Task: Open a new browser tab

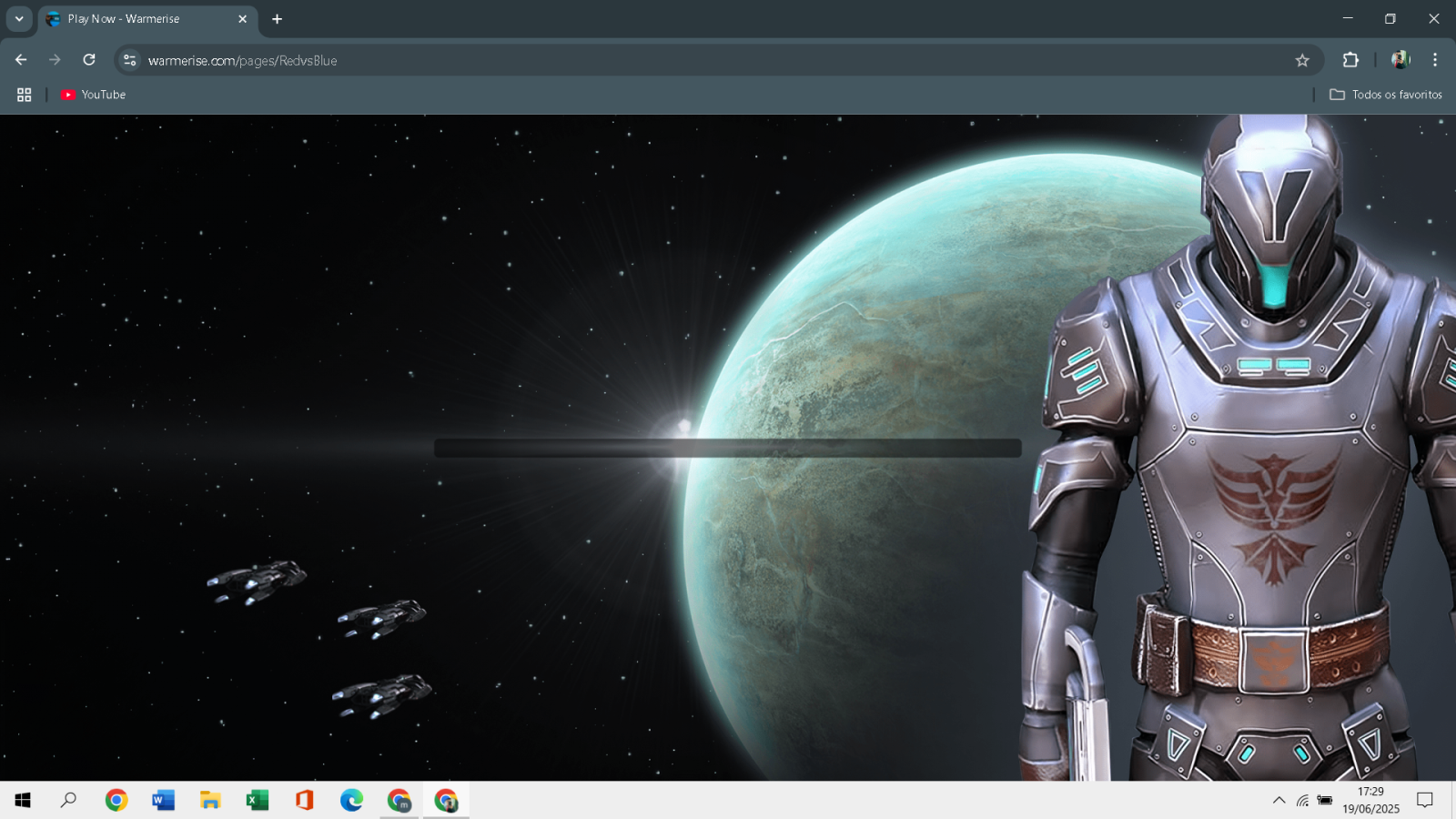Action: pos(277,19)
